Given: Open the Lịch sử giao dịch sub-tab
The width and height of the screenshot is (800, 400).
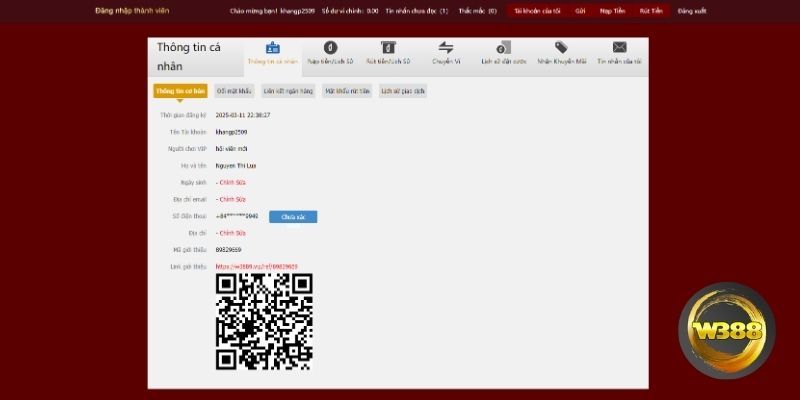Looking at the screenshot, I should click(x=403, y=91).
